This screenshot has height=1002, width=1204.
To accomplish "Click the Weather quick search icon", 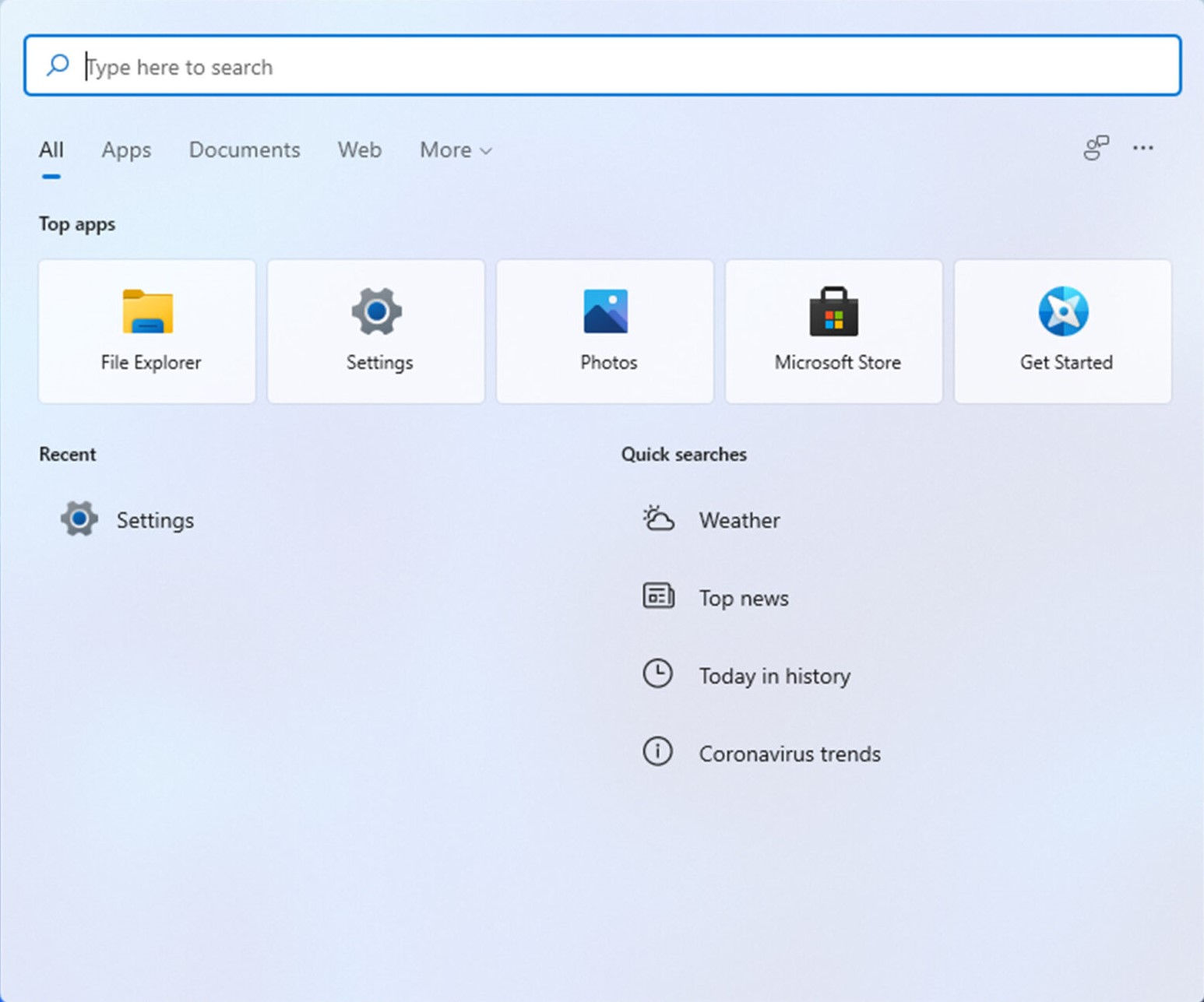I will [658, 519].
